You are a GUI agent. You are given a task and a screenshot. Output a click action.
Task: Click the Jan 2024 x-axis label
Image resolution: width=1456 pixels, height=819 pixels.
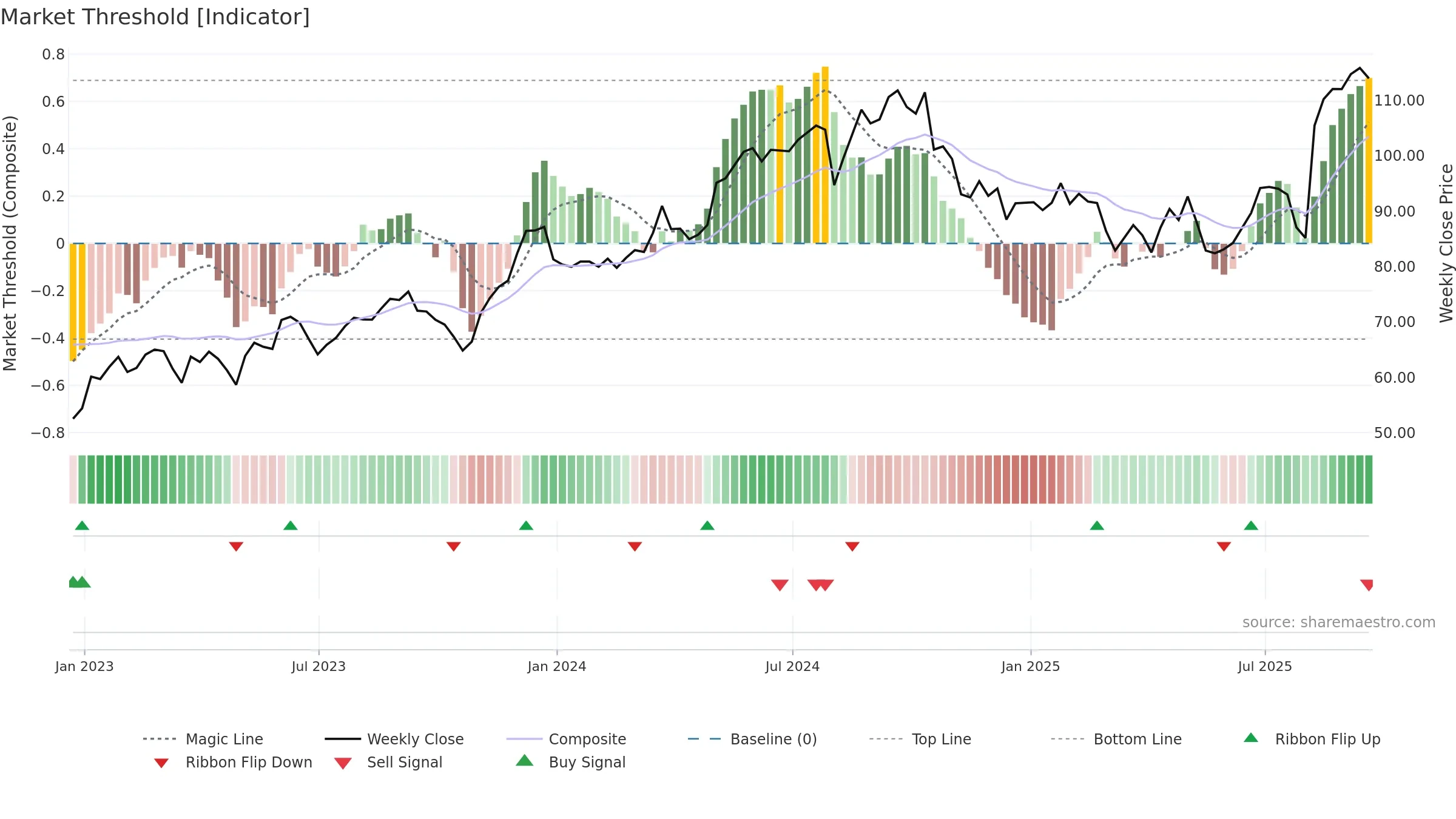coord(557,666)
